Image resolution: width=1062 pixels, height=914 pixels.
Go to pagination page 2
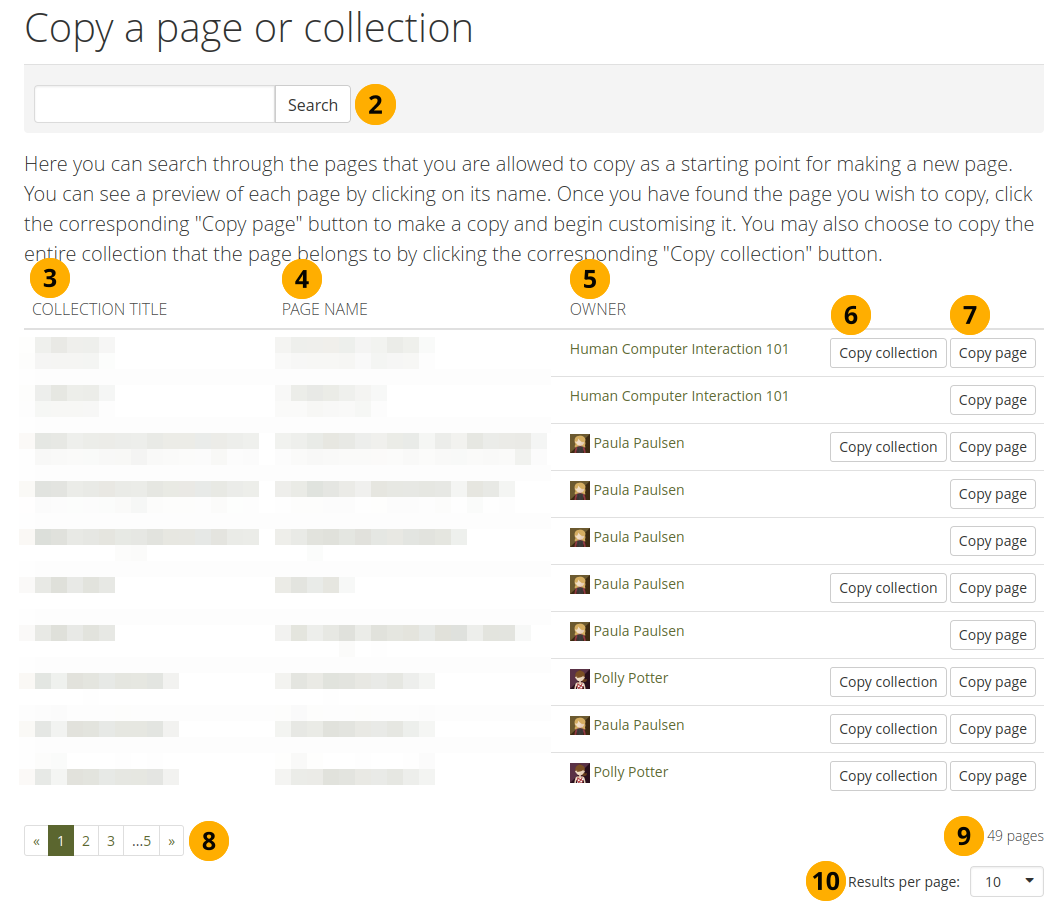pyautogui.click(x=86, y=842)
